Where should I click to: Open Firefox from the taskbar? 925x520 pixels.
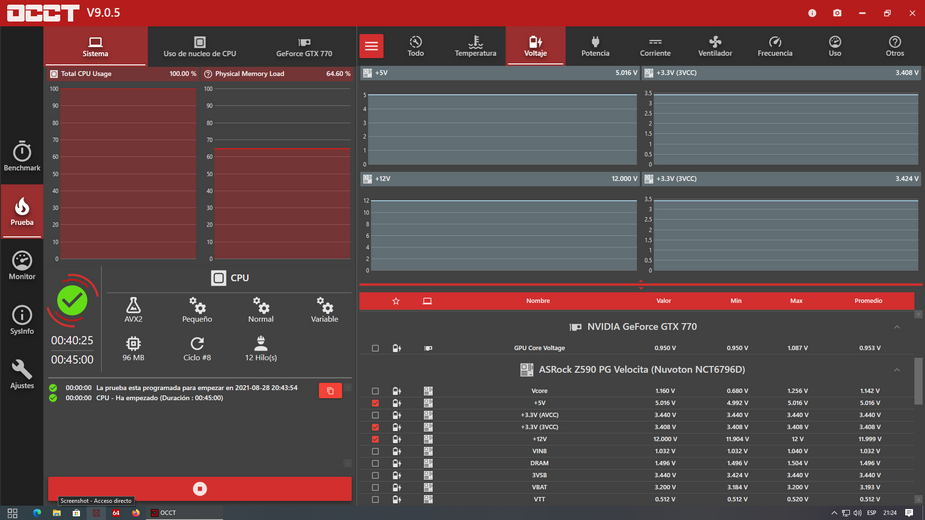coord(136,513)
